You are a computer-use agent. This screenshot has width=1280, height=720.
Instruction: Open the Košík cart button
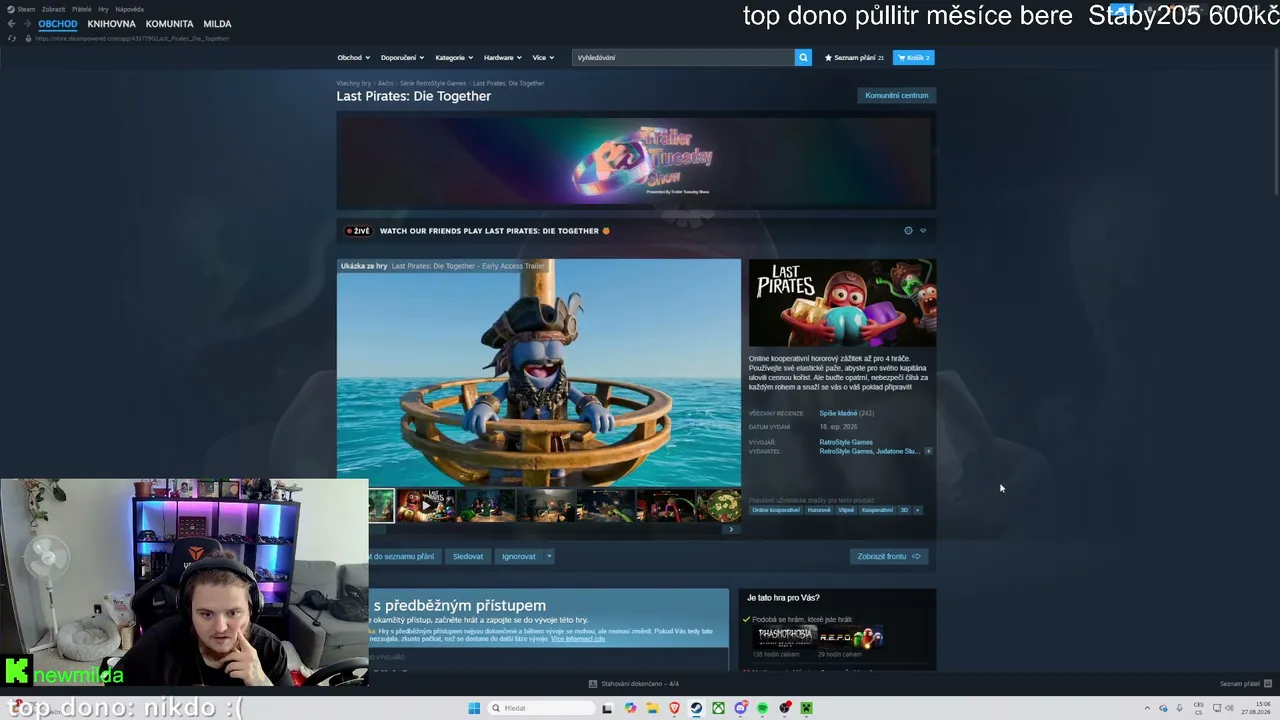coord(914,57)
